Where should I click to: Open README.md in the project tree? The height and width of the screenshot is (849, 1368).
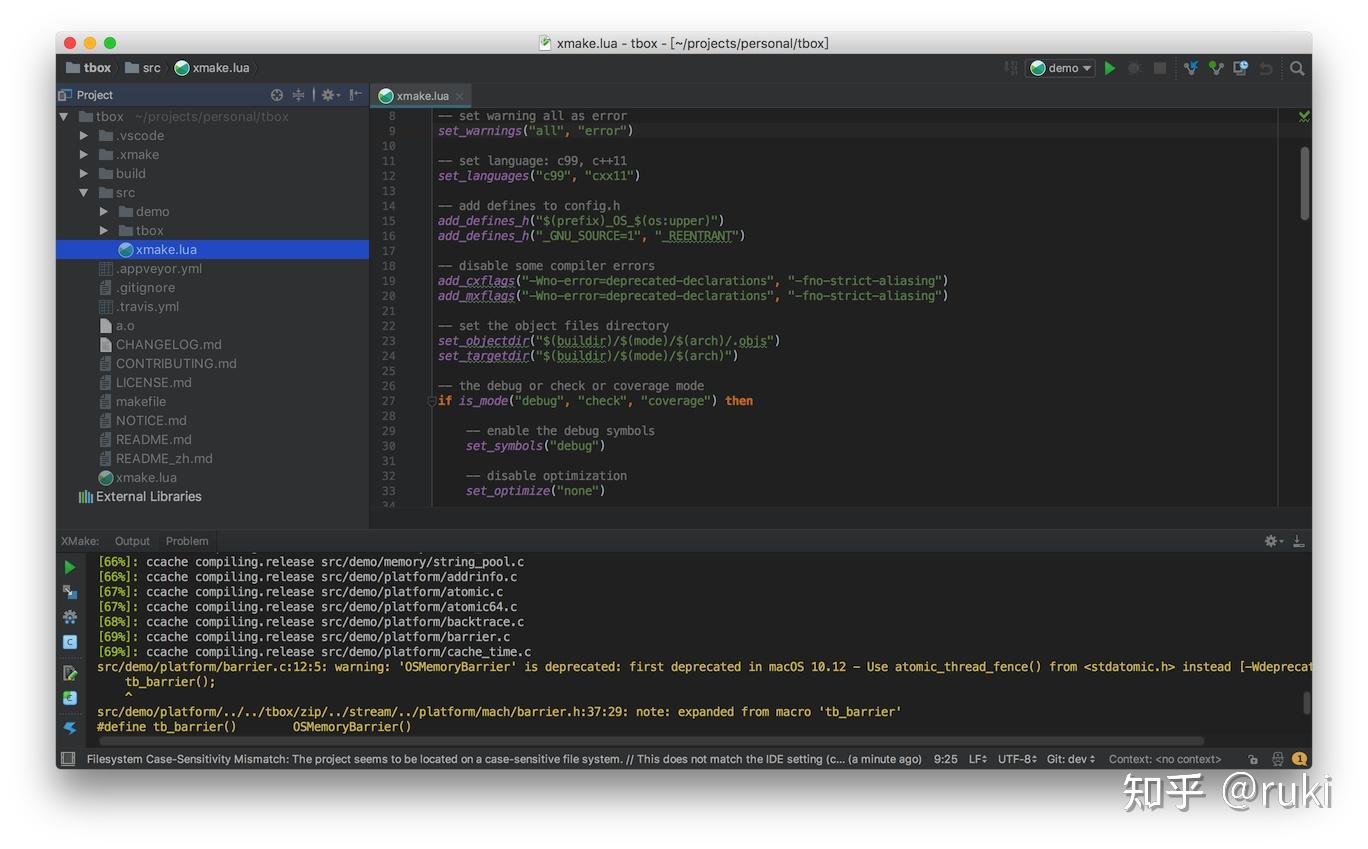[153, 440]
